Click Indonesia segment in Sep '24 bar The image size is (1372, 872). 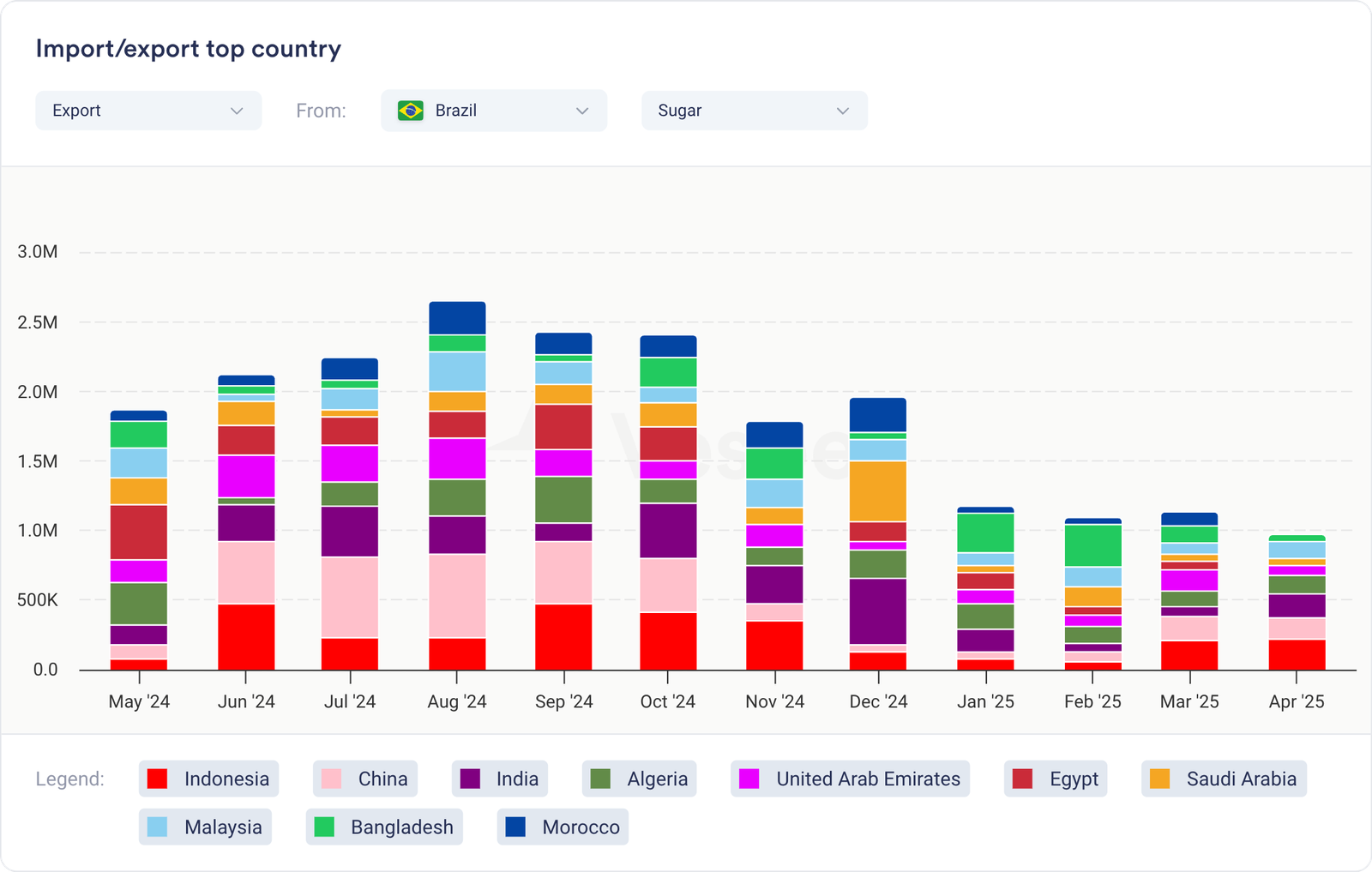pos(563,636)
